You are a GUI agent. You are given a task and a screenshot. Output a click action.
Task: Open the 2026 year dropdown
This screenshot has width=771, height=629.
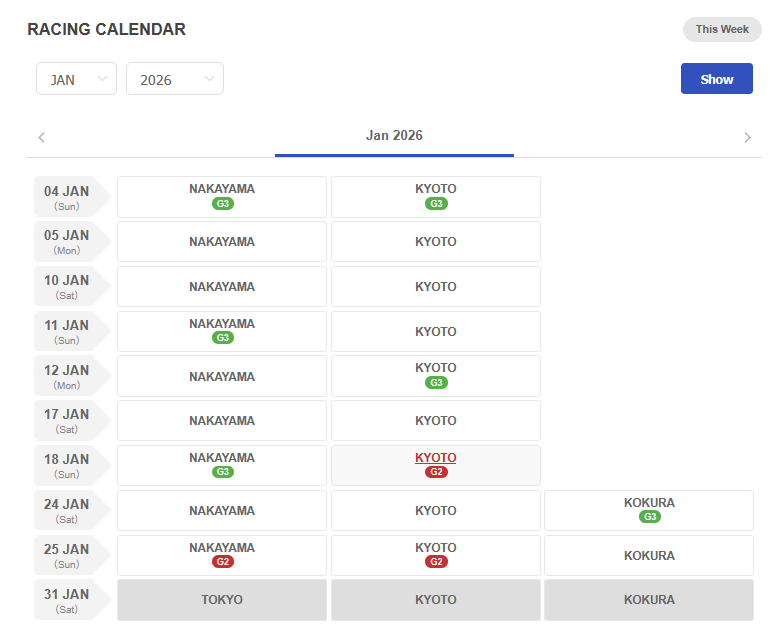[175, 79]
